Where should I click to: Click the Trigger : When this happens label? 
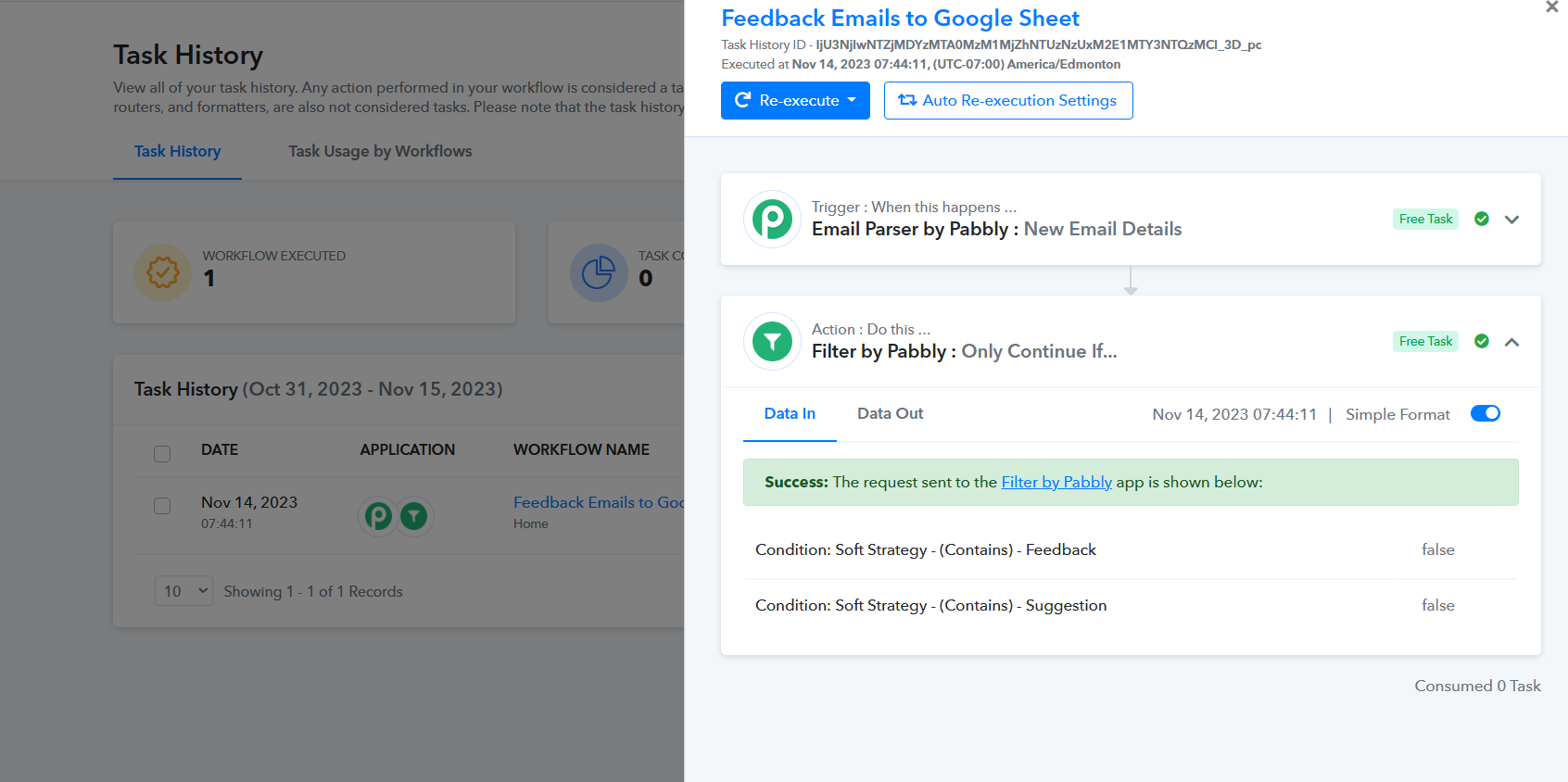(914, 207)
